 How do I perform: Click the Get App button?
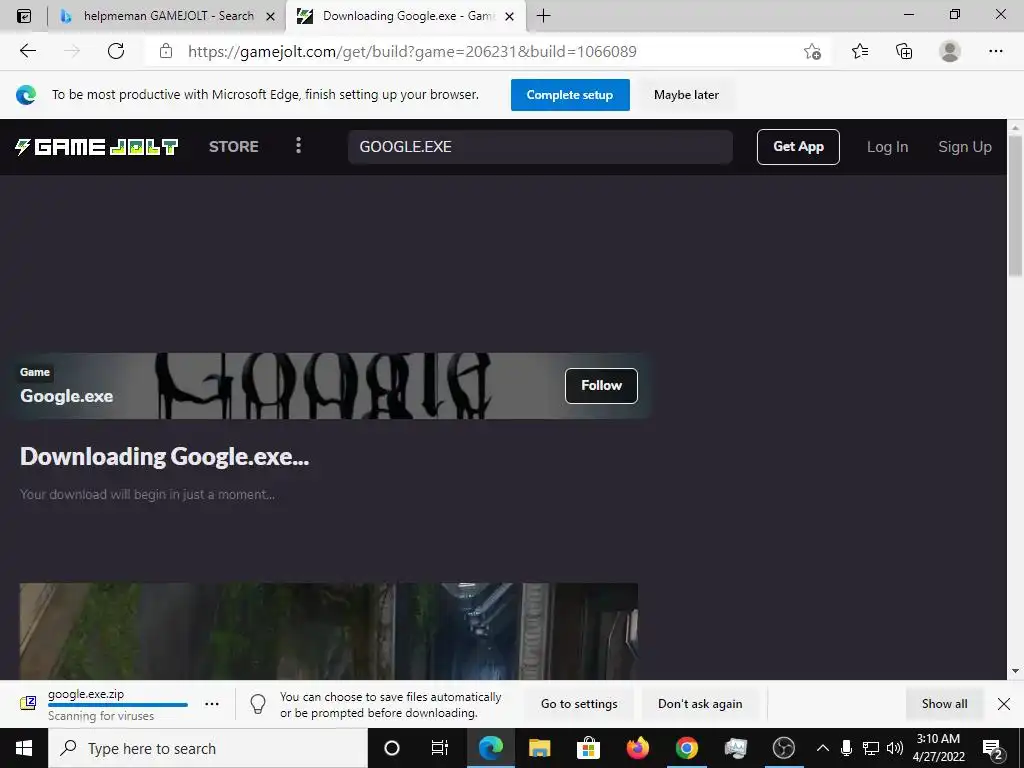tap(798, 146)
